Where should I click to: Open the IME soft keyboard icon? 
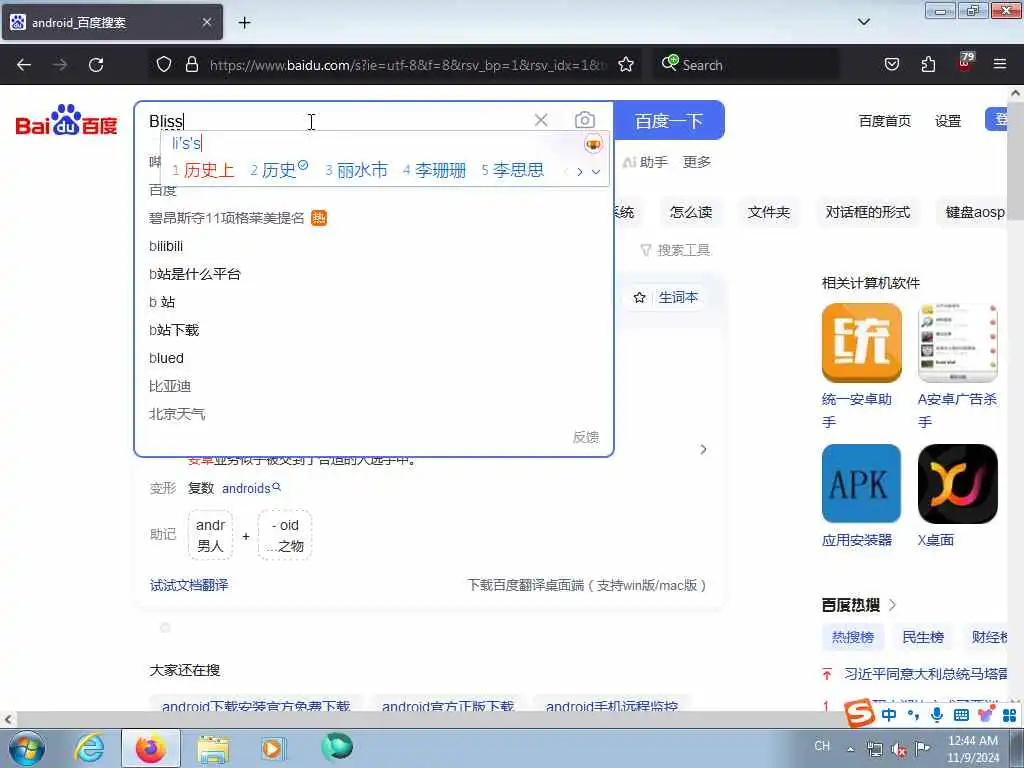[x=961, y=715]
